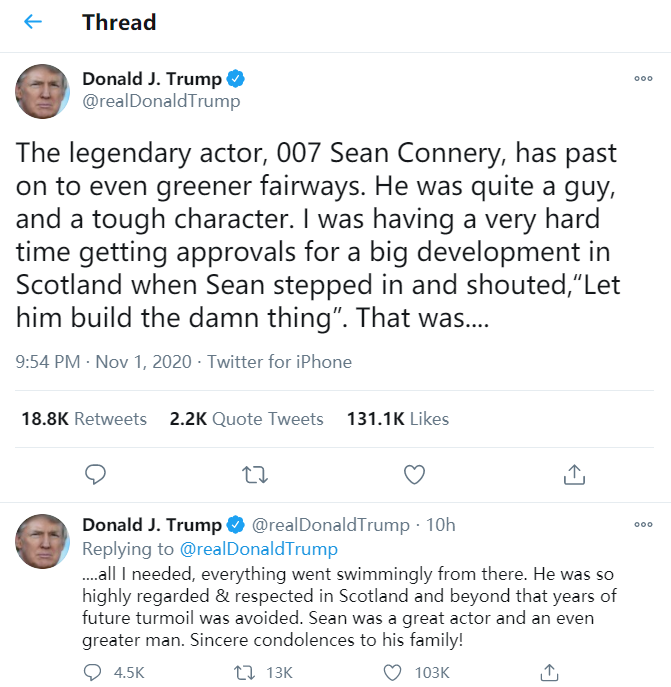Viewport: 671px width, 687px height.
Task: Like the main tweet with heart icon
Action: [414, 474]
